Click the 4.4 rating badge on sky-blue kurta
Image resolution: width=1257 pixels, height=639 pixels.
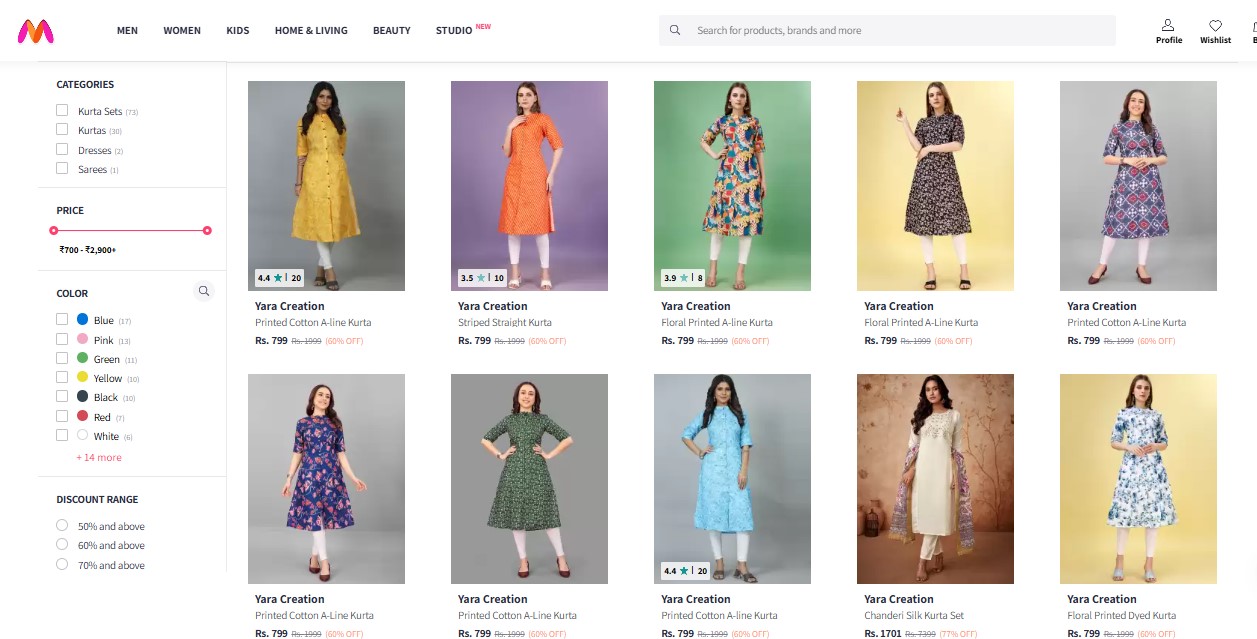[685, 571]
